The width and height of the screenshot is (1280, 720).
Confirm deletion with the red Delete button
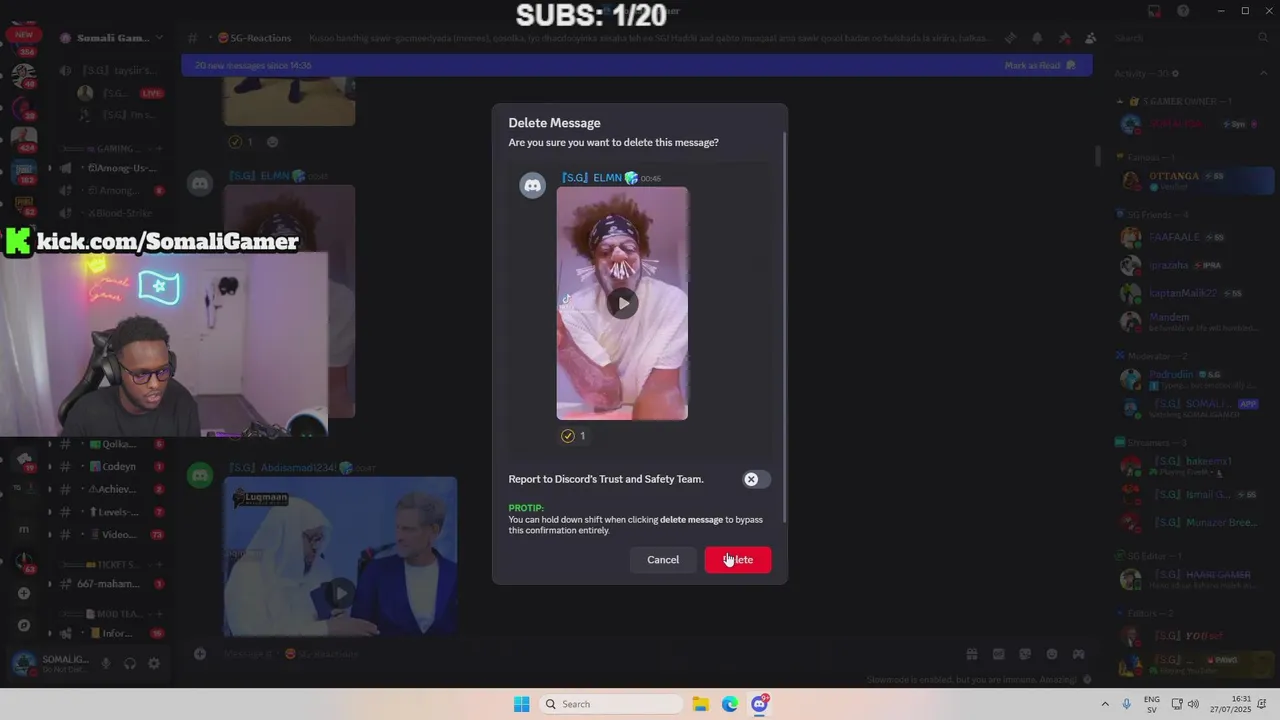tap(738, 560)
